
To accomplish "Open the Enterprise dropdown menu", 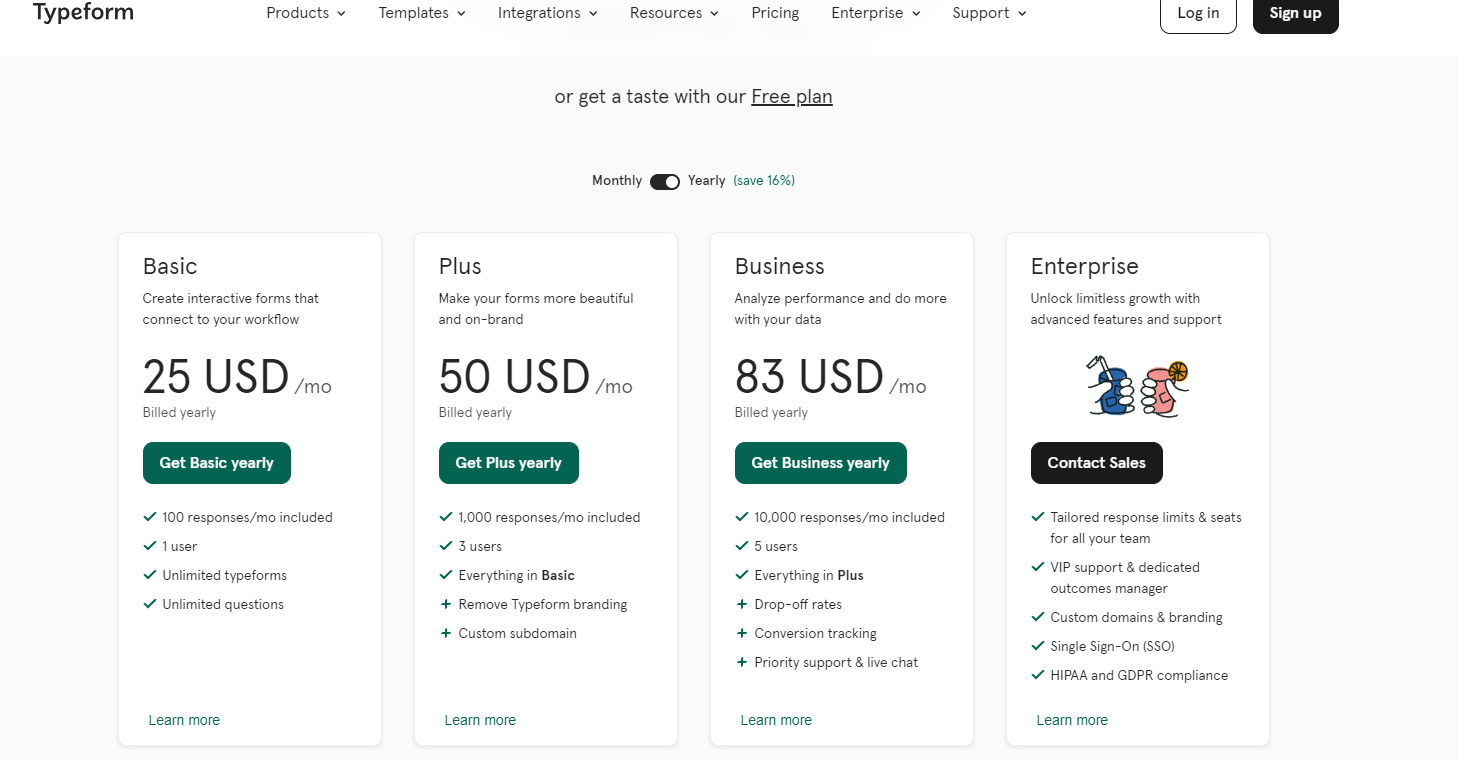I will pyautogui.click(x=876, y=13).
